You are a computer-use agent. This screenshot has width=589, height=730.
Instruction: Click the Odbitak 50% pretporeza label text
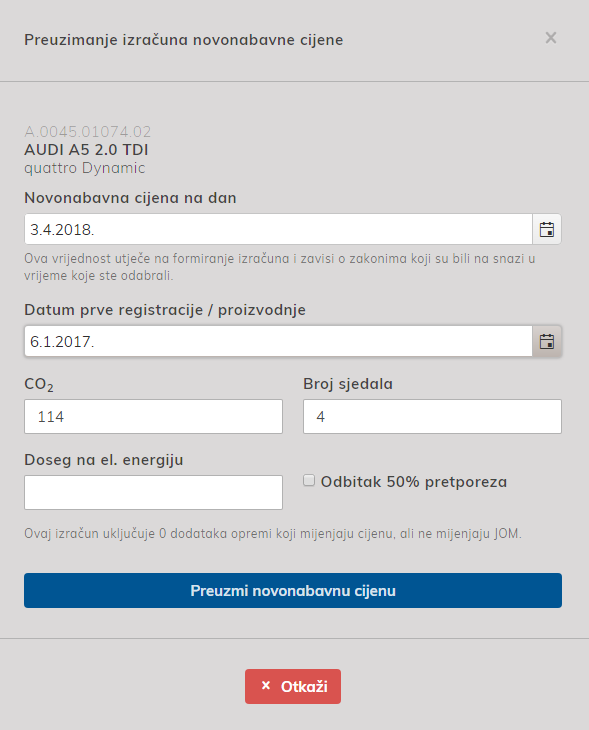point(413,481)
